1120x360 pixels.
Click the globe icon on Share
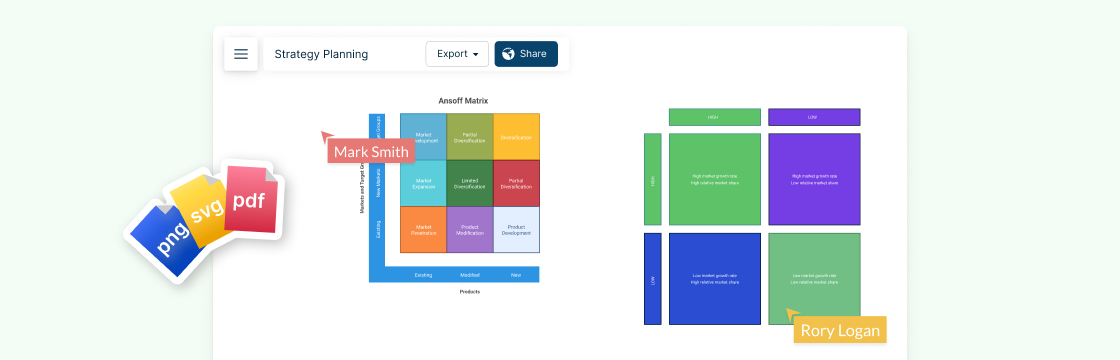[x=509, y=54]
